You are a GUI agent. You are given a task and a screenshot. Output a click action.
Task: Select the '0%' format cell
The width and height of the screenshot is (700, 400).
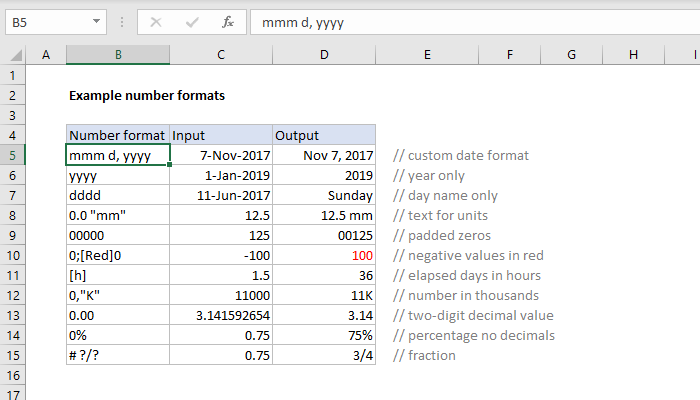tap(118, 335)
